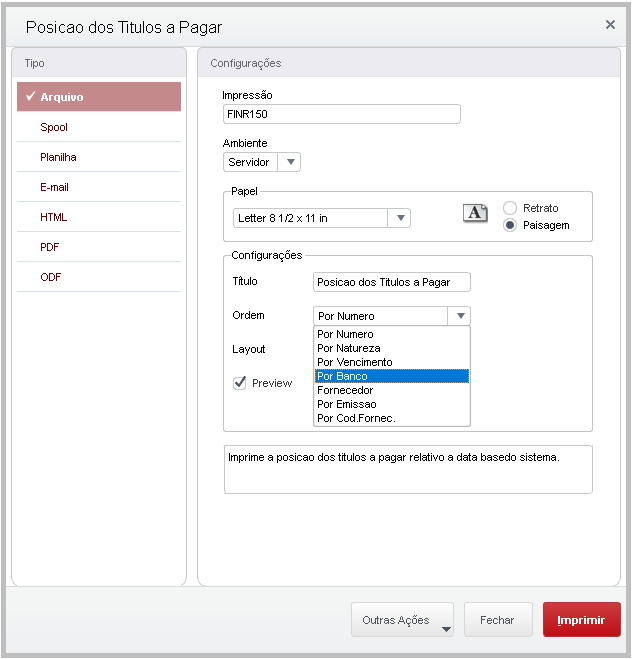
Task: Click the Impressão FINR150 text field
Action: 341,114
